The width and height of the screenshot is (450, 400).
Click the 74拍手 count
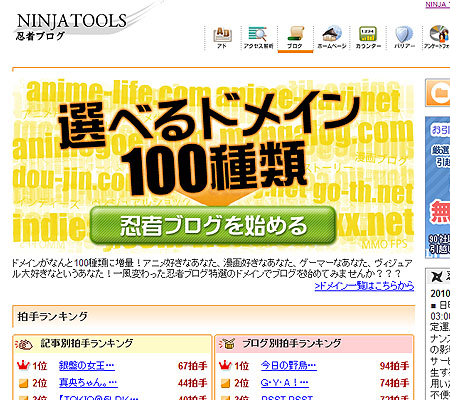(x=394, y=383)
